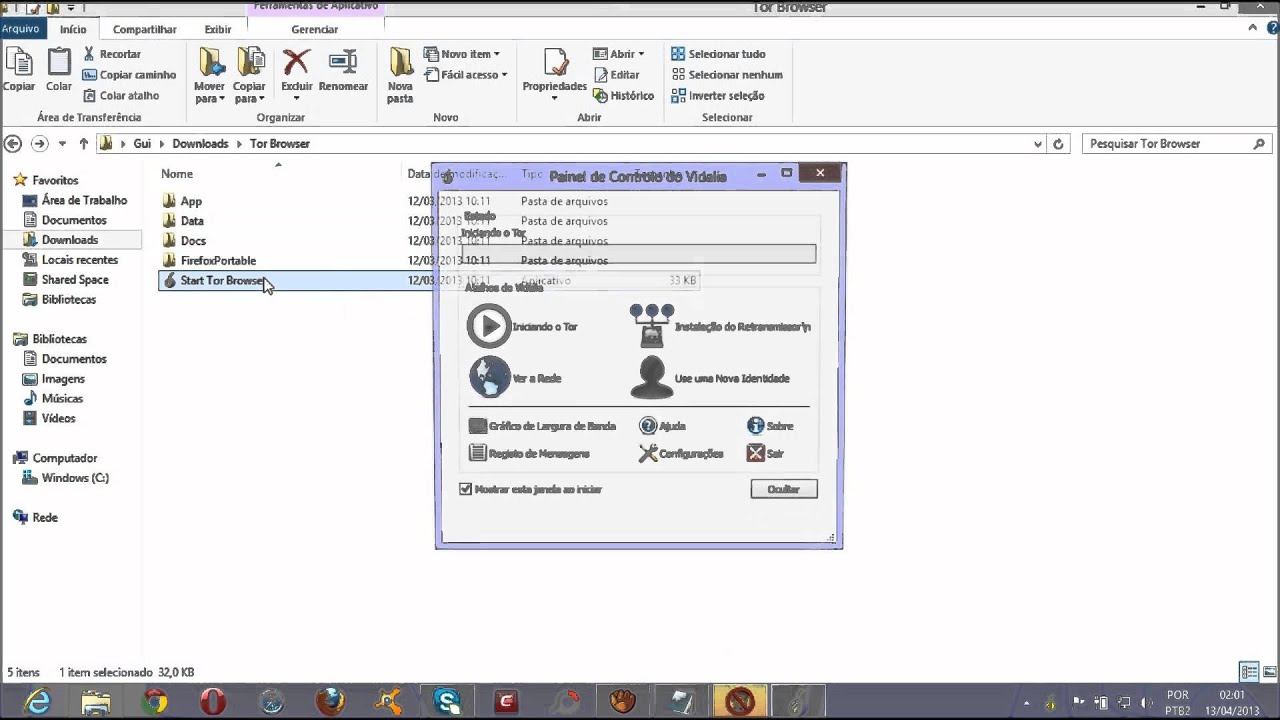The width and height of the screenshot is (1280, 720).
Task: Open the Abrir dropdown in ribbon
Action: point(619,54)
